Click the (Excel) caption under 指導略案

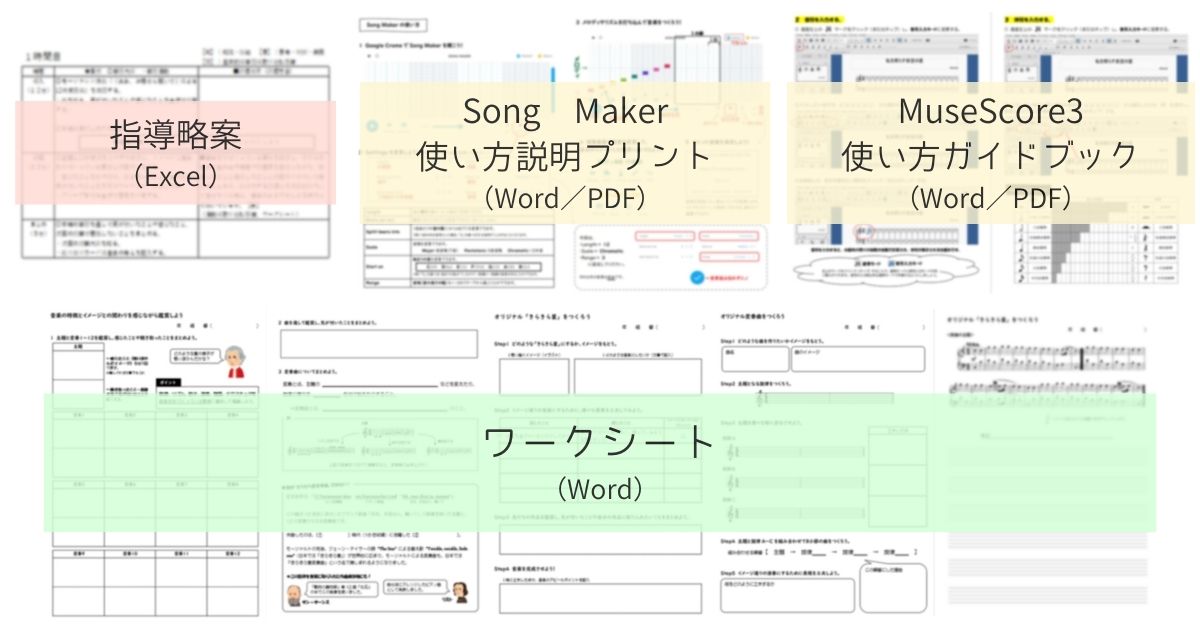coord(176,177)
